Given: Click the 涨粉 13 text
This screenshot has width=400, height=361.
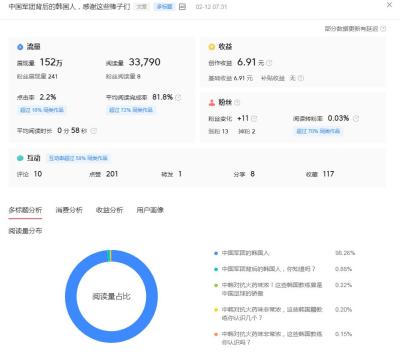Looking at the screenshot, I should pos(218,131).
